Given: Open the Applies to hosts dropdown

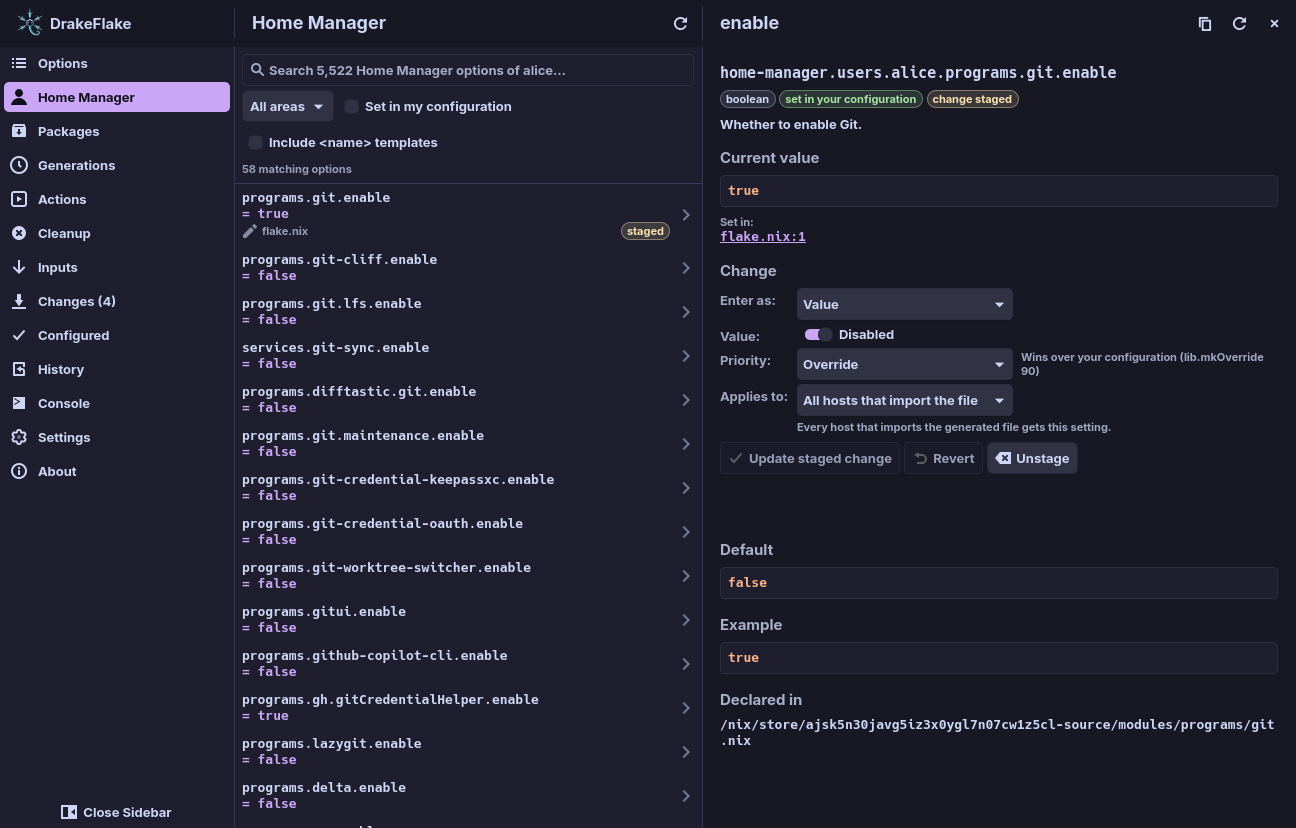Looking at the screenshot, I should [905, 400].
